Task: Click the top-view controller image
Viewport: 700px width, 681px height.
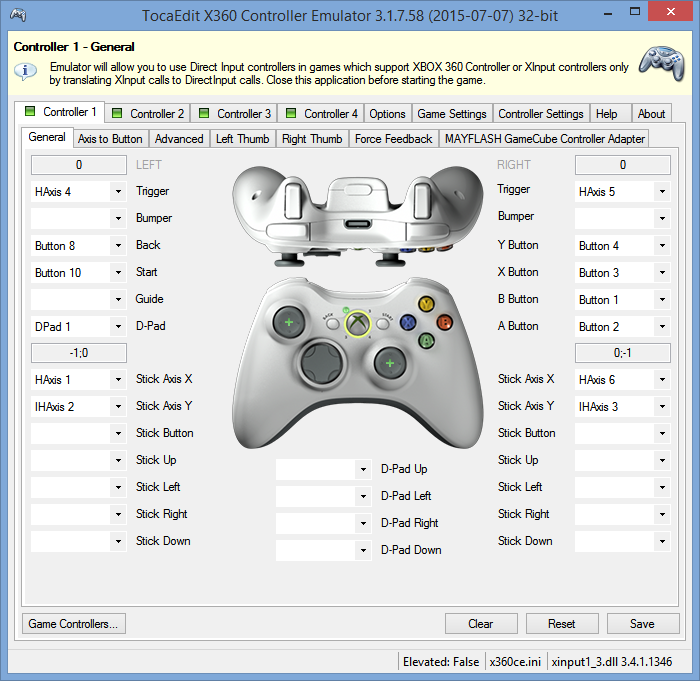Action: click(x=358, y=215)
